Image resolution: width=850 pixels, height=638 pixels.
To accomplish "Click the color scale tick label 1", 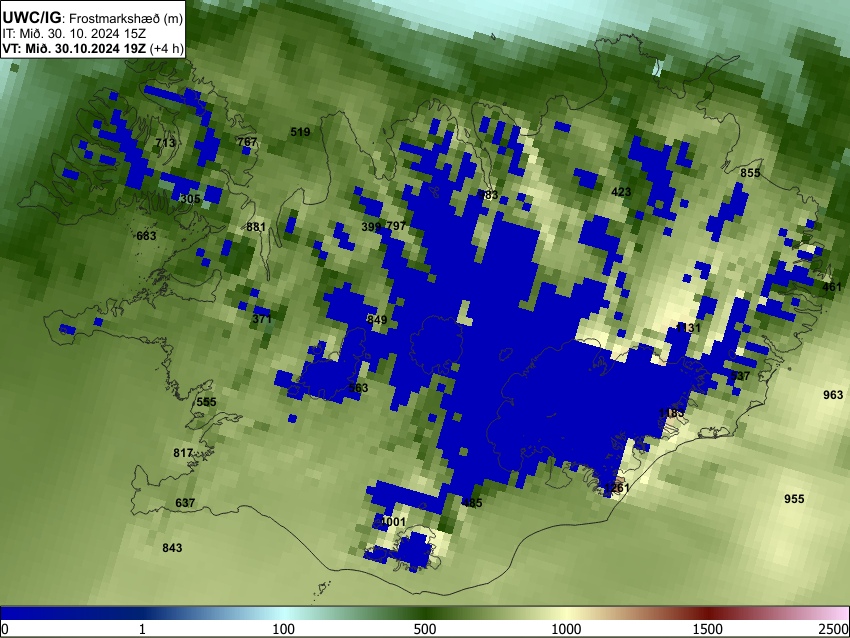I will pyautogui.click(x=142, y=629).
